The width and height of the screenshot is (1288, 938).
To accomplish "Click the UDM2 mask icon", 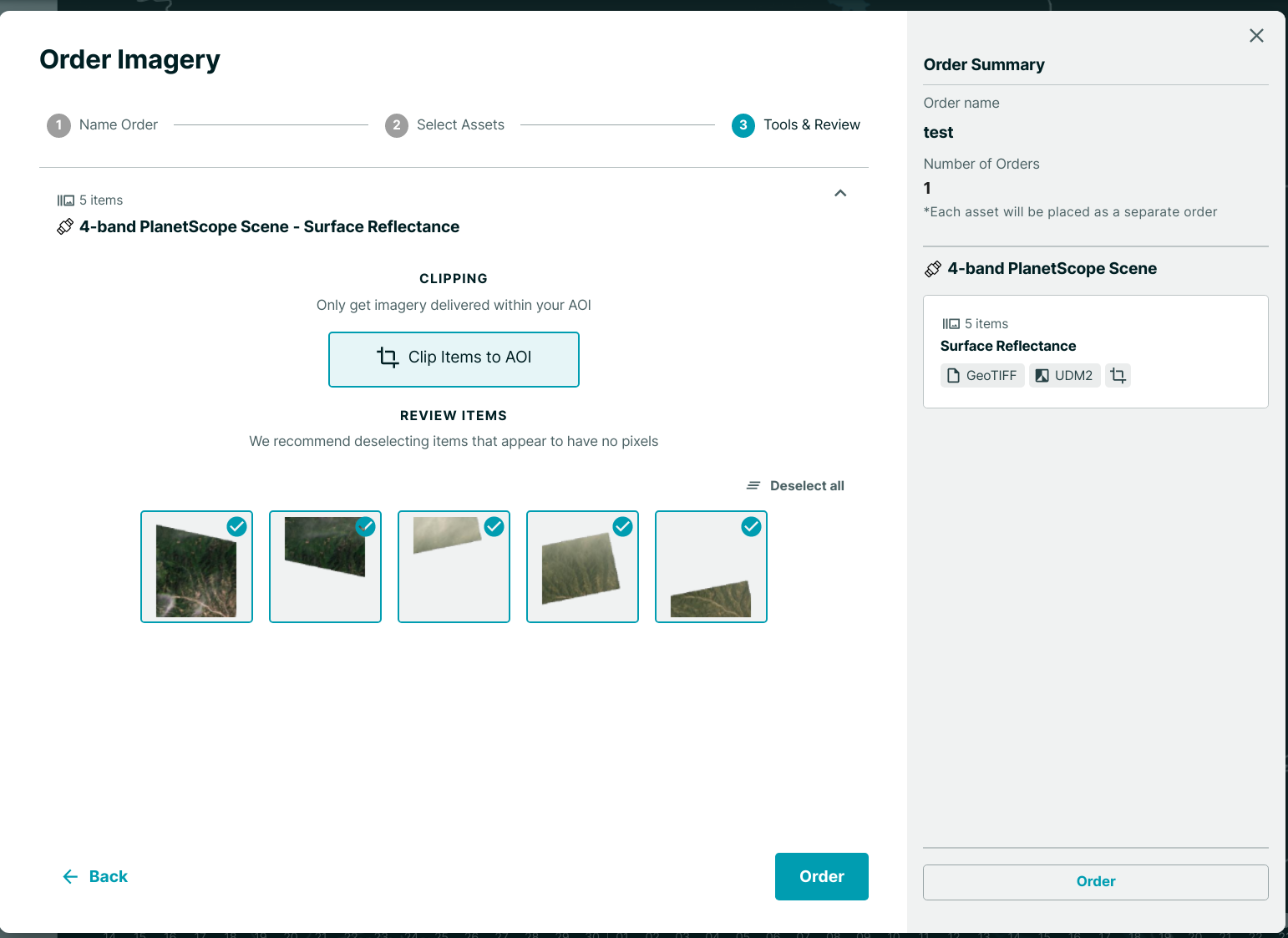I will pos(1042,376).
